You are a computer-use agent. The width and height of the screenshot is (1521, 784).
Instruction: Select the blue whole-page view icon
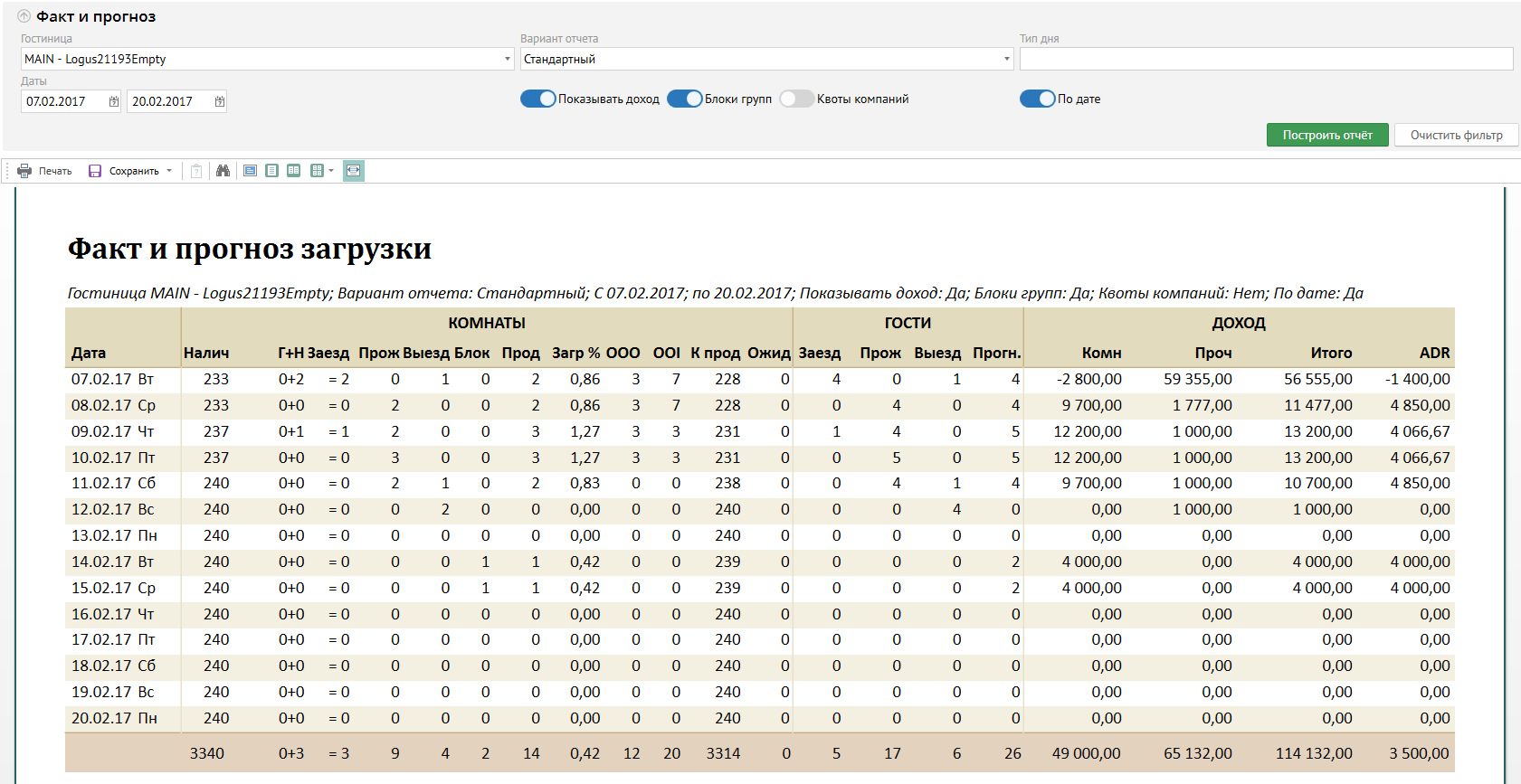251,171
